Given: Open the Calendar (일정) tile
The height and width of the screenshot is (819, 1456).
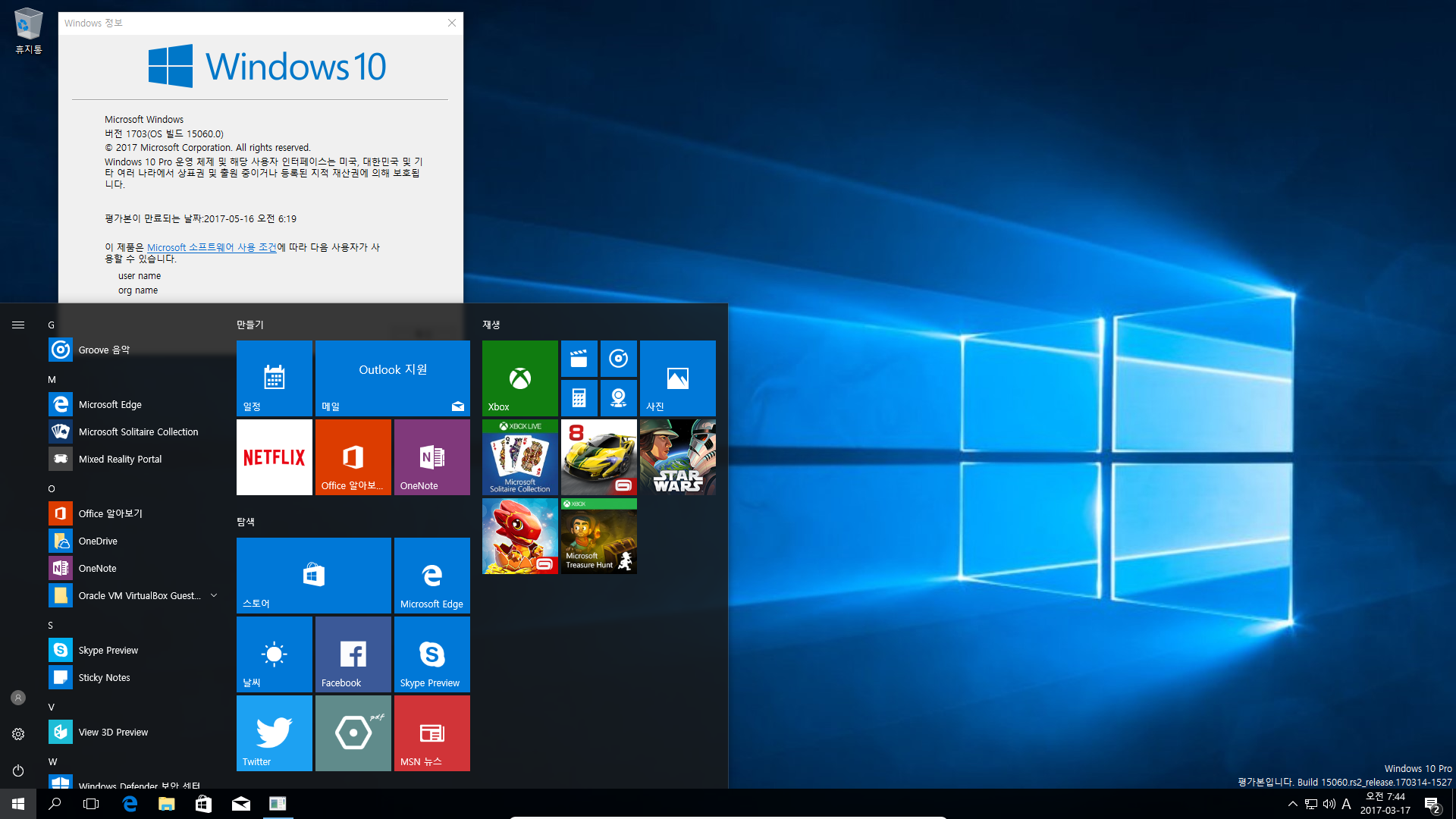Looking at the screenshot, I should (275, 378).
